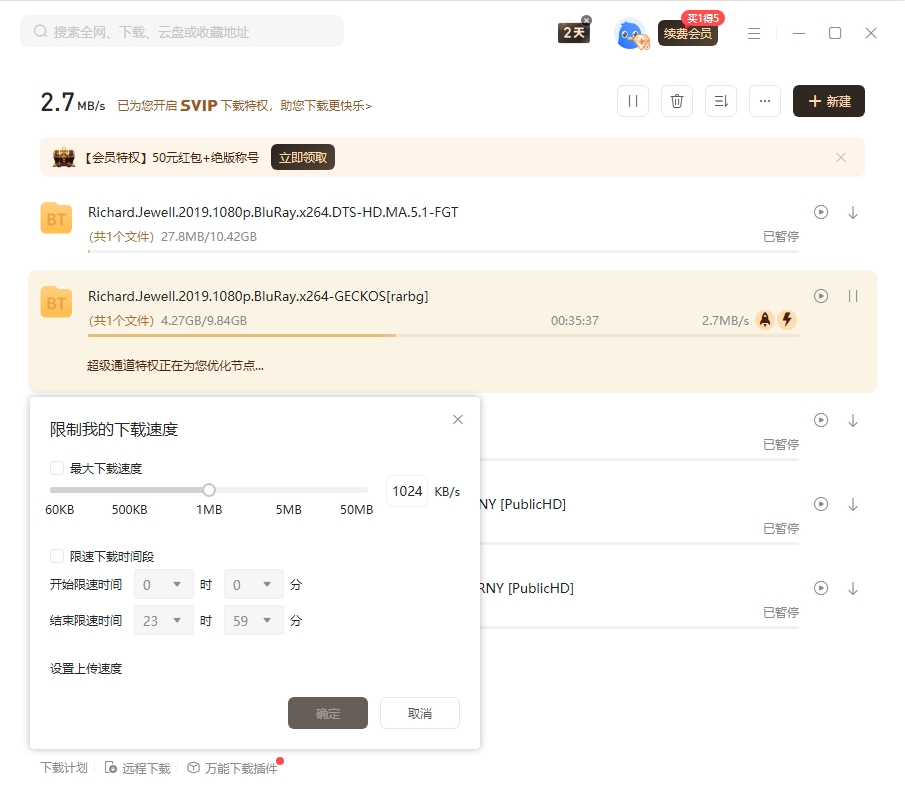Click the rocket acceleration icon

pos(764,320)
